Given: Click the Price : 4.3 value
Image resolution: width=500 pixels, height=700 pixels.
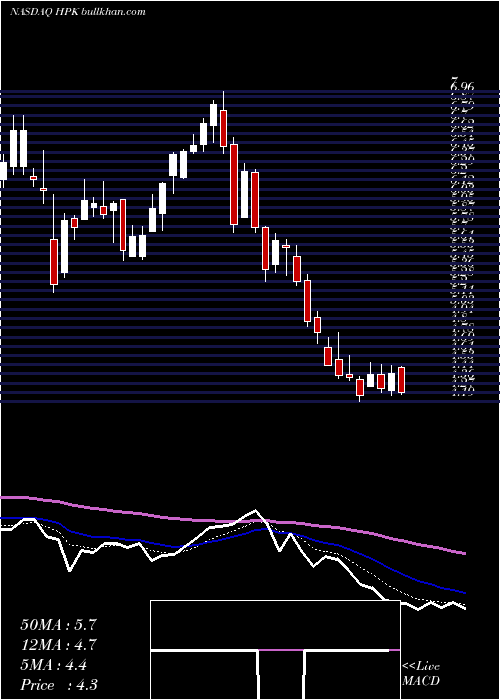Looking at the screenshot, I should click(58, 685).
